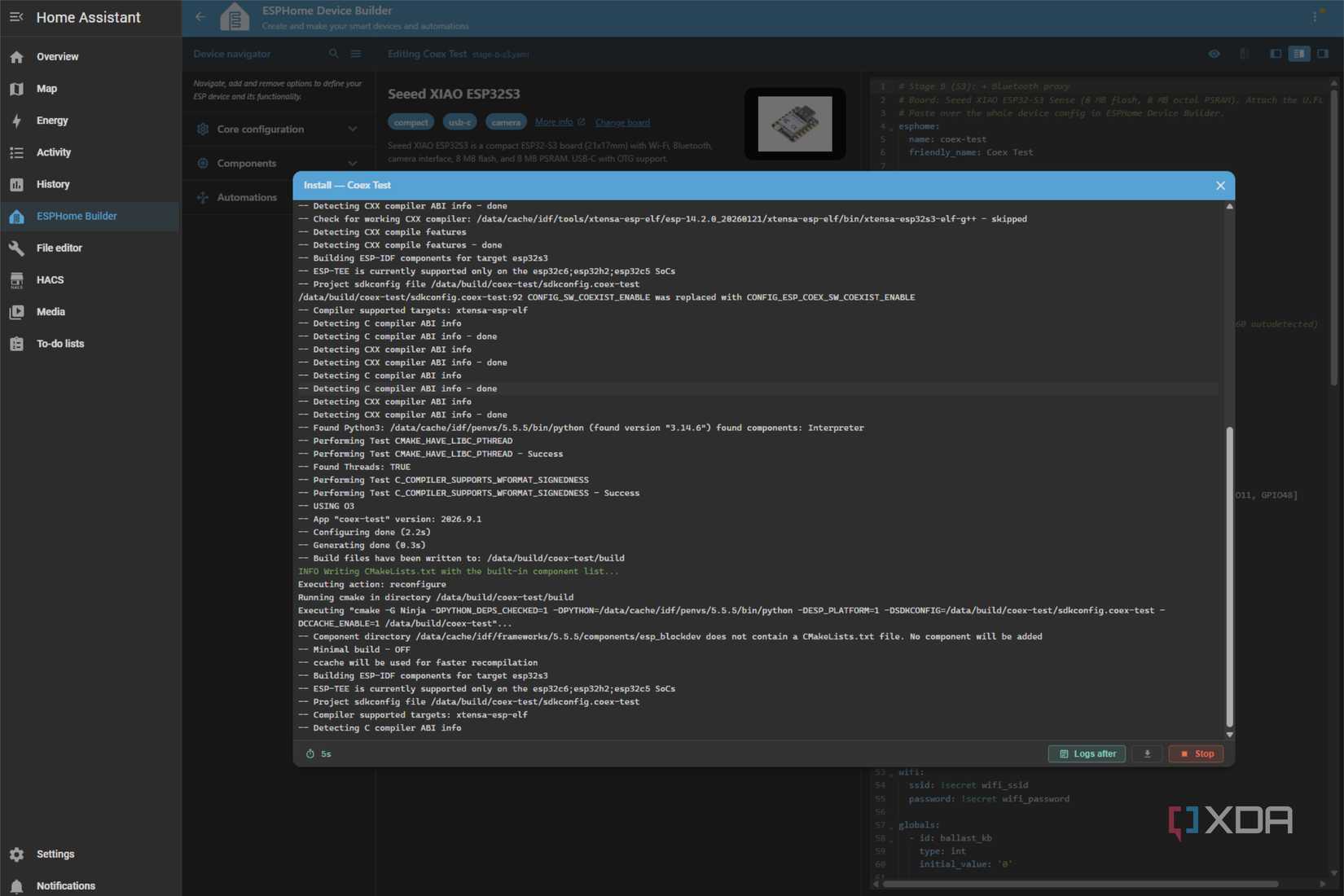Switch to split view layout
Viewport: 1344px width, 896px height.
click(x=1299, y=54)
